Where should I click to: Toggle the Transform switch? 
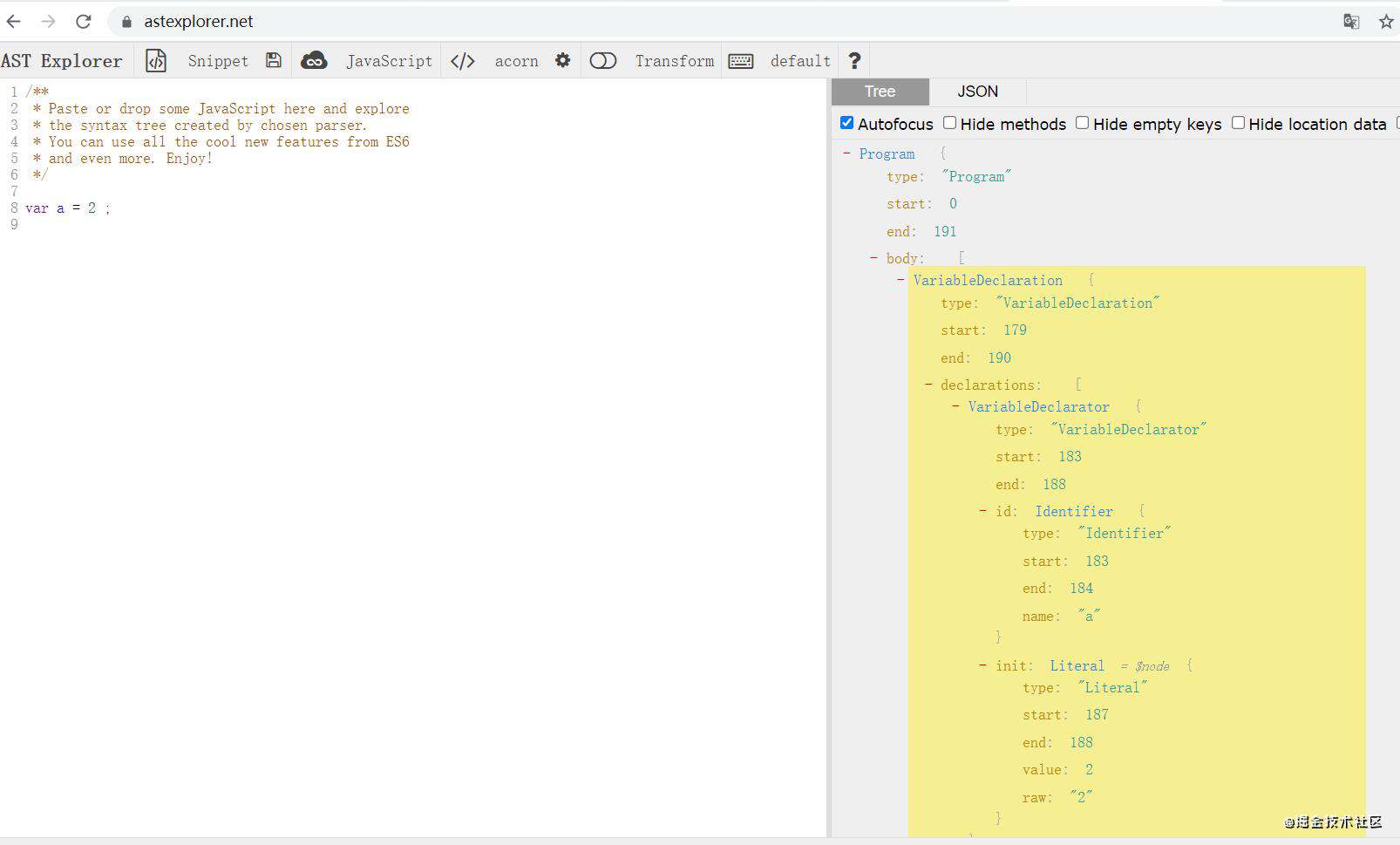pyautogui.click(x=603, y=60)
